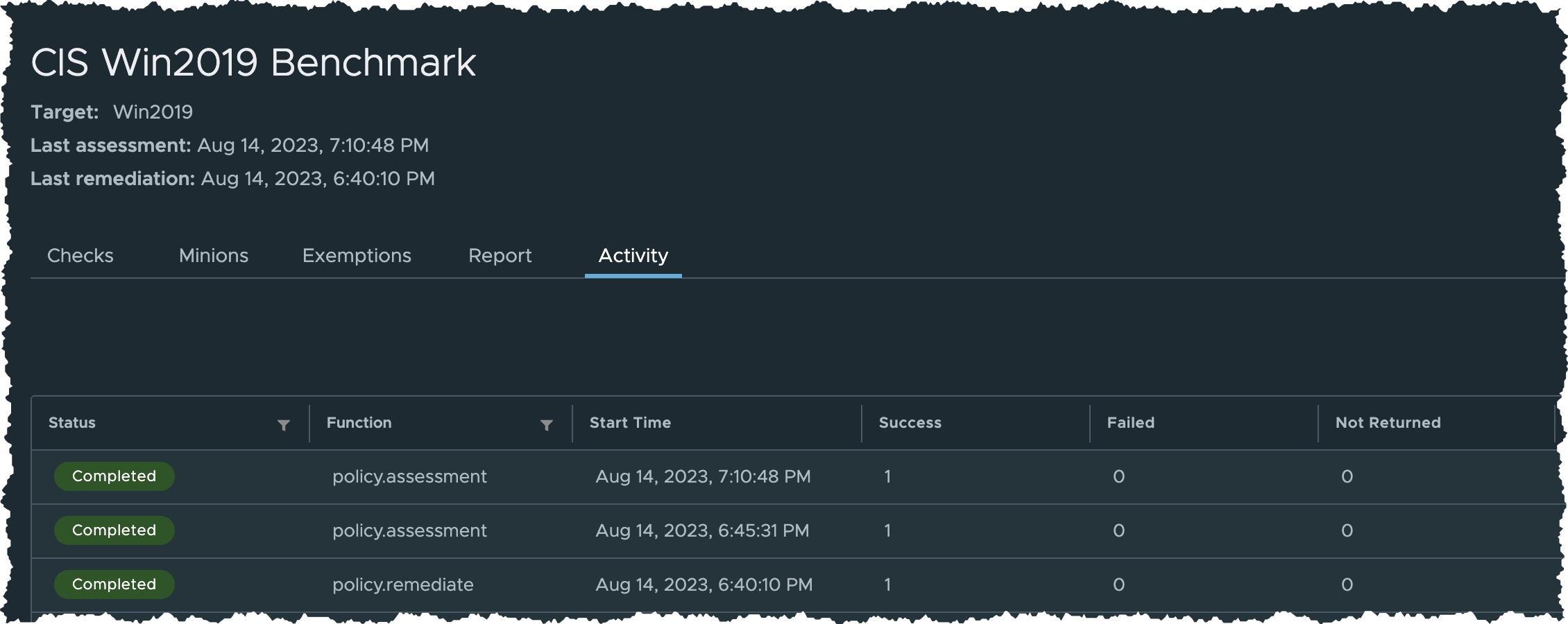Viewport: 1568px width, 624px height.
Task: Open the Function column filter icon
Action: pos(546,425)
